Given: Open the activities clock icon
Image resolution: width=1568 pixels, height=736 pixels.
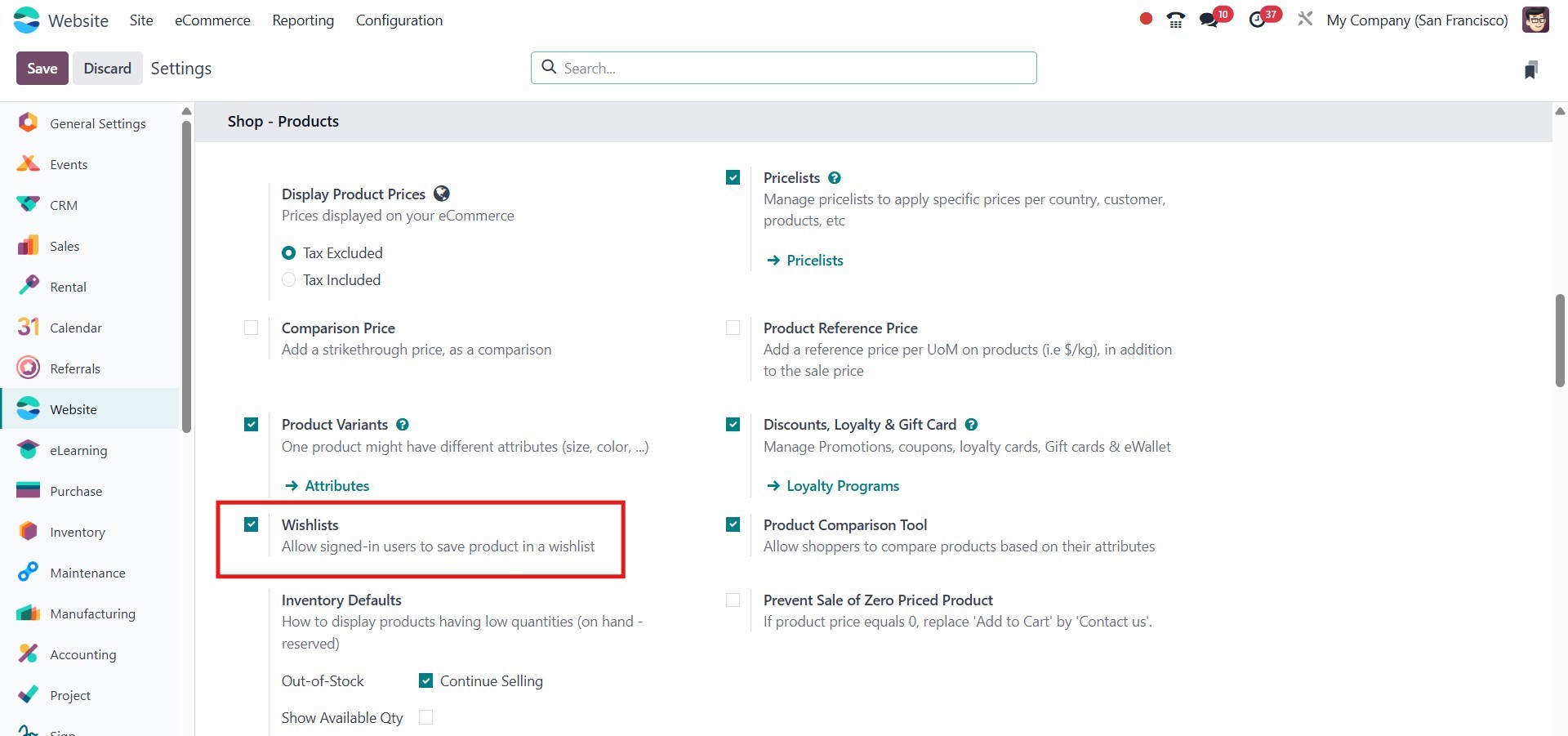Looking at the screenshot, I should point(1258,20).
